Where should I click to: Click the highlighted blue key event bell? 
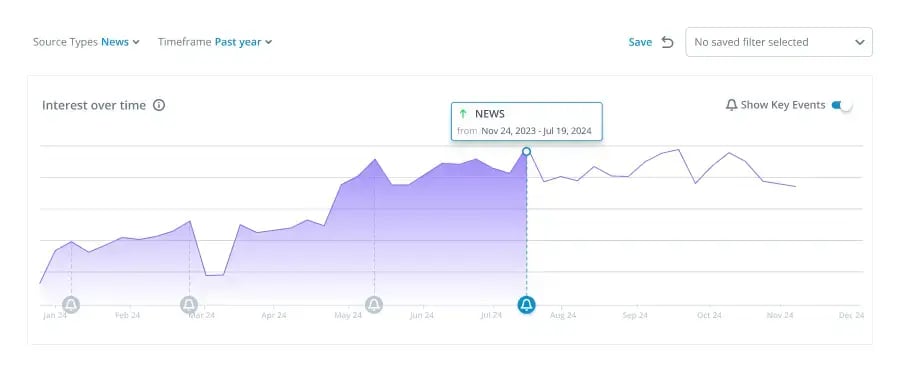tap(526, 305)
